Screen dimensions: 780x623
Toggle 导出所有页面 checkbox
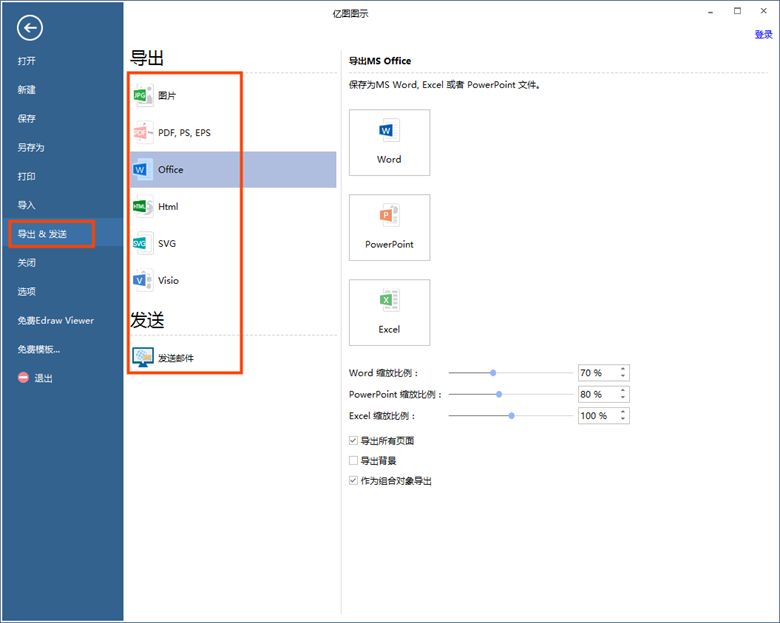[x=353, y=441]
